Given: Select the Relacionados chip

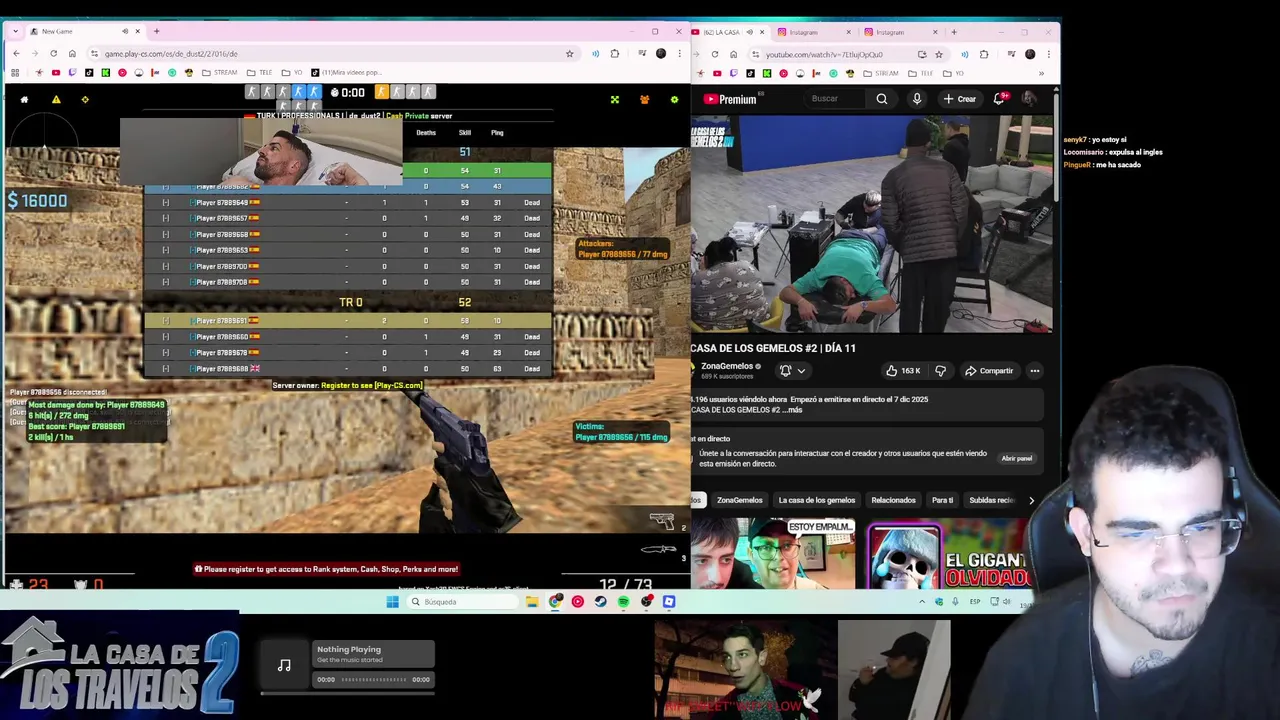Looking at the screenshot, I should (x=893, y=500).
